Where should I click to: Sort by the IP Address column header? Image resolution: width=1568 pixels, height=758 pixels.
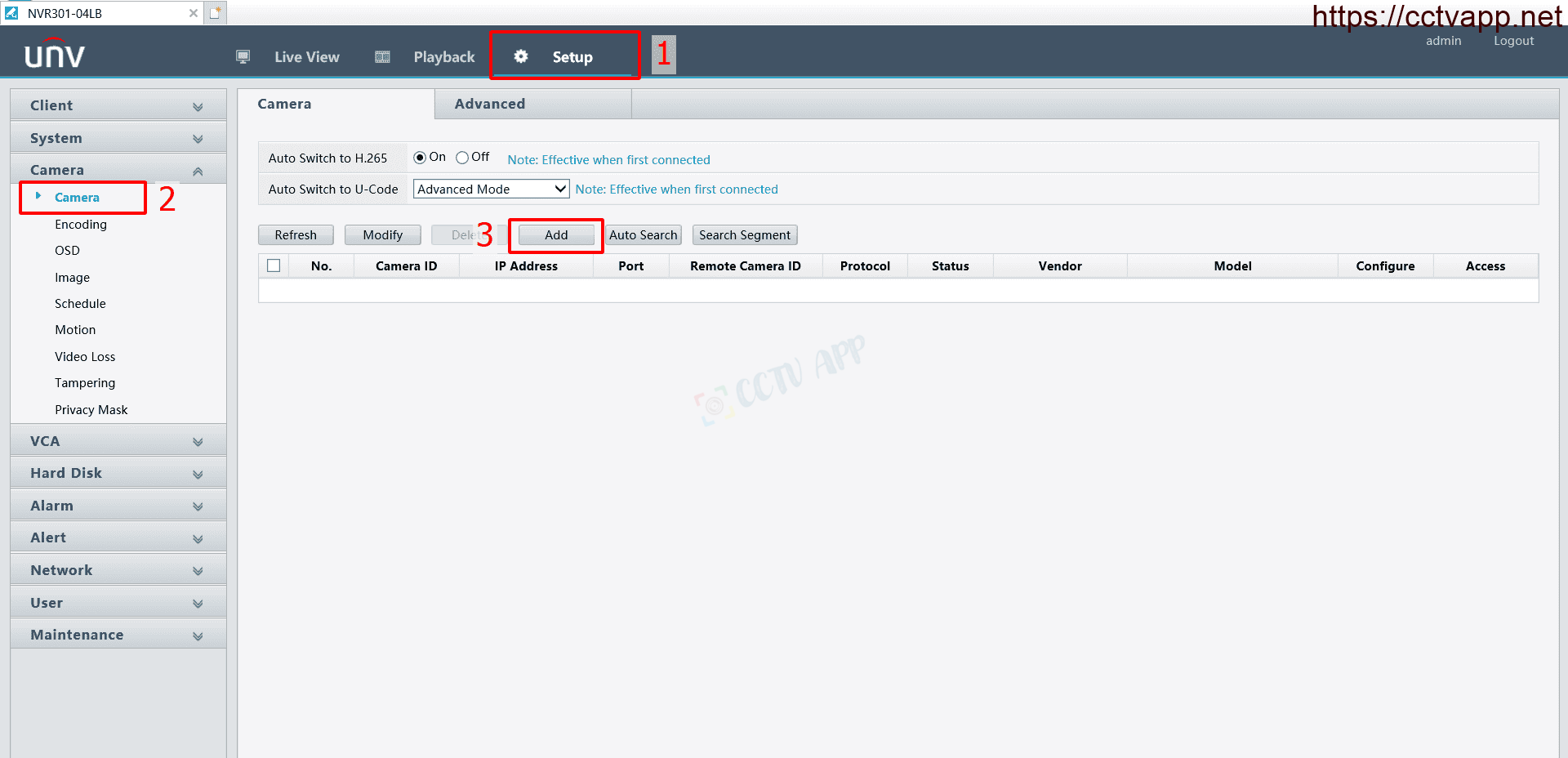[x=526, y=266]
